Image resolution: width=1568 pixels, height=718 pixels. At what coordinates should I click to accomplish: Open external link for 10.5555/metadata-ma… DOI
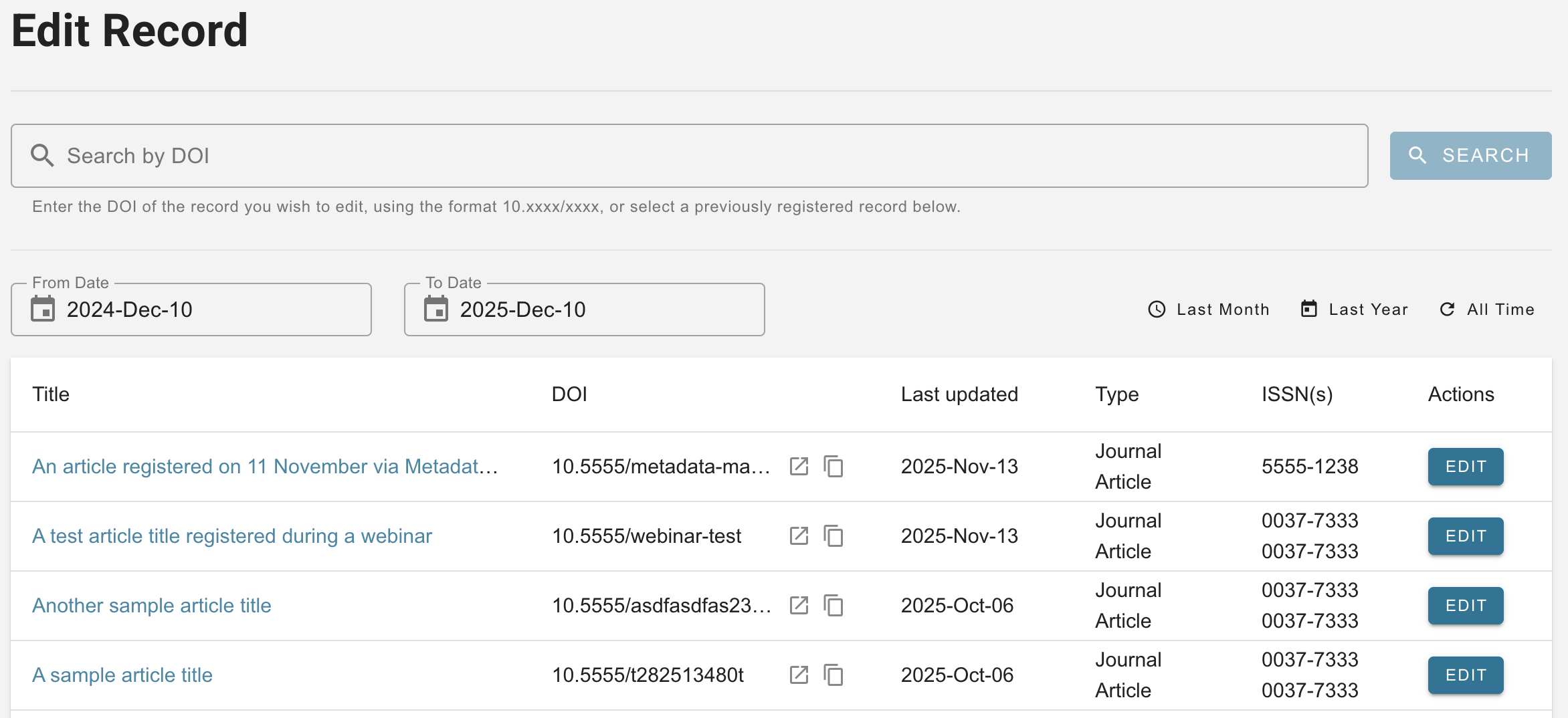pos(799,466)
